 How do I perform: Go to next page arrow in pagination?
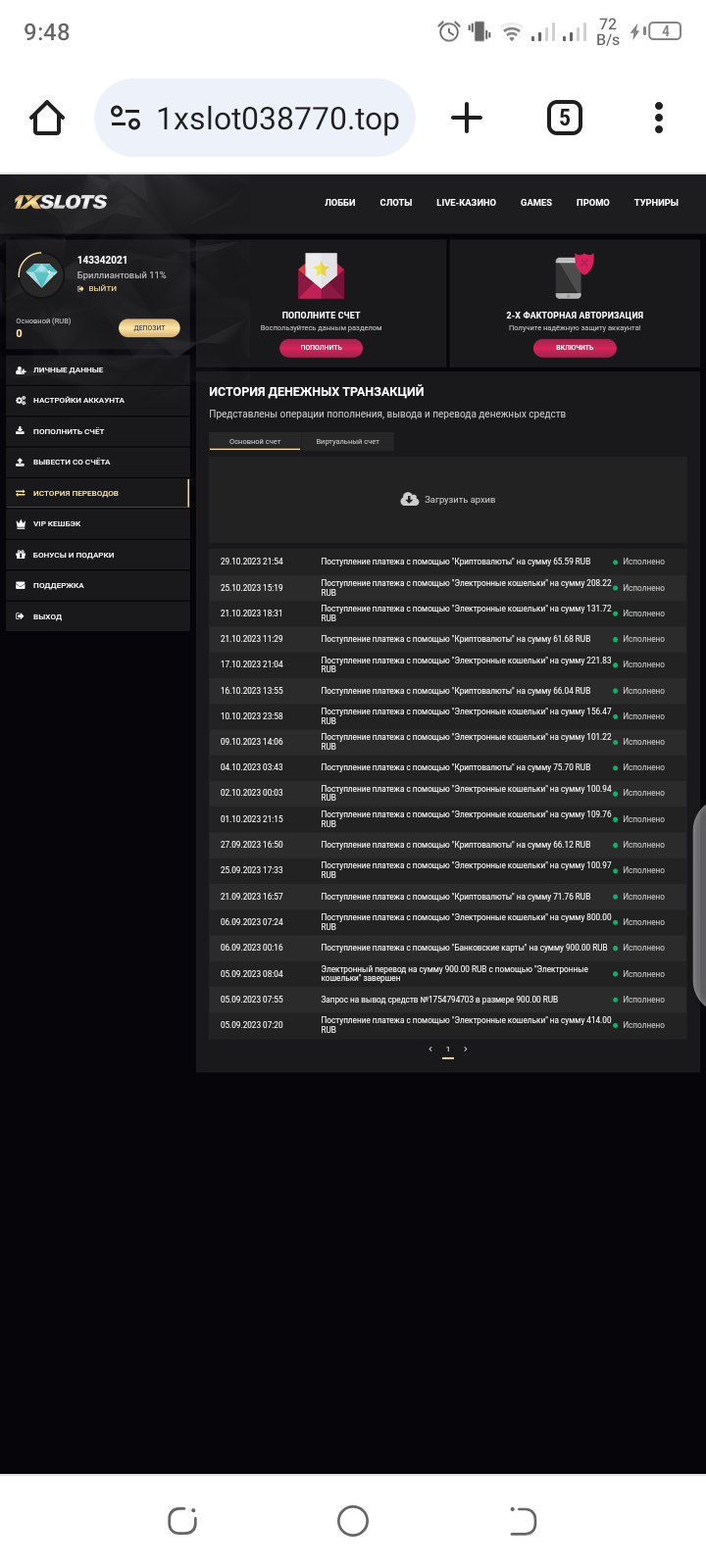coord(466,1050)
